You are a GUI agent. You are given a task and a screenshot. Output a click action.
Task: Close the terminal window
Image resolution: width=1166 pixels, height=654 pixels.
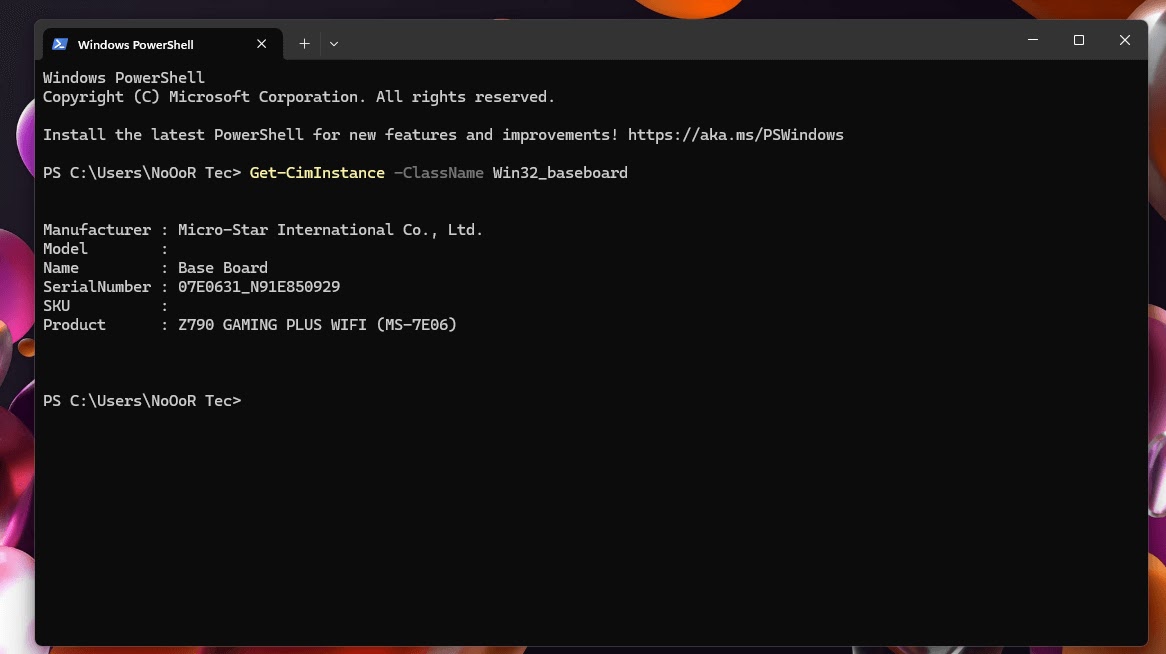1124,40
